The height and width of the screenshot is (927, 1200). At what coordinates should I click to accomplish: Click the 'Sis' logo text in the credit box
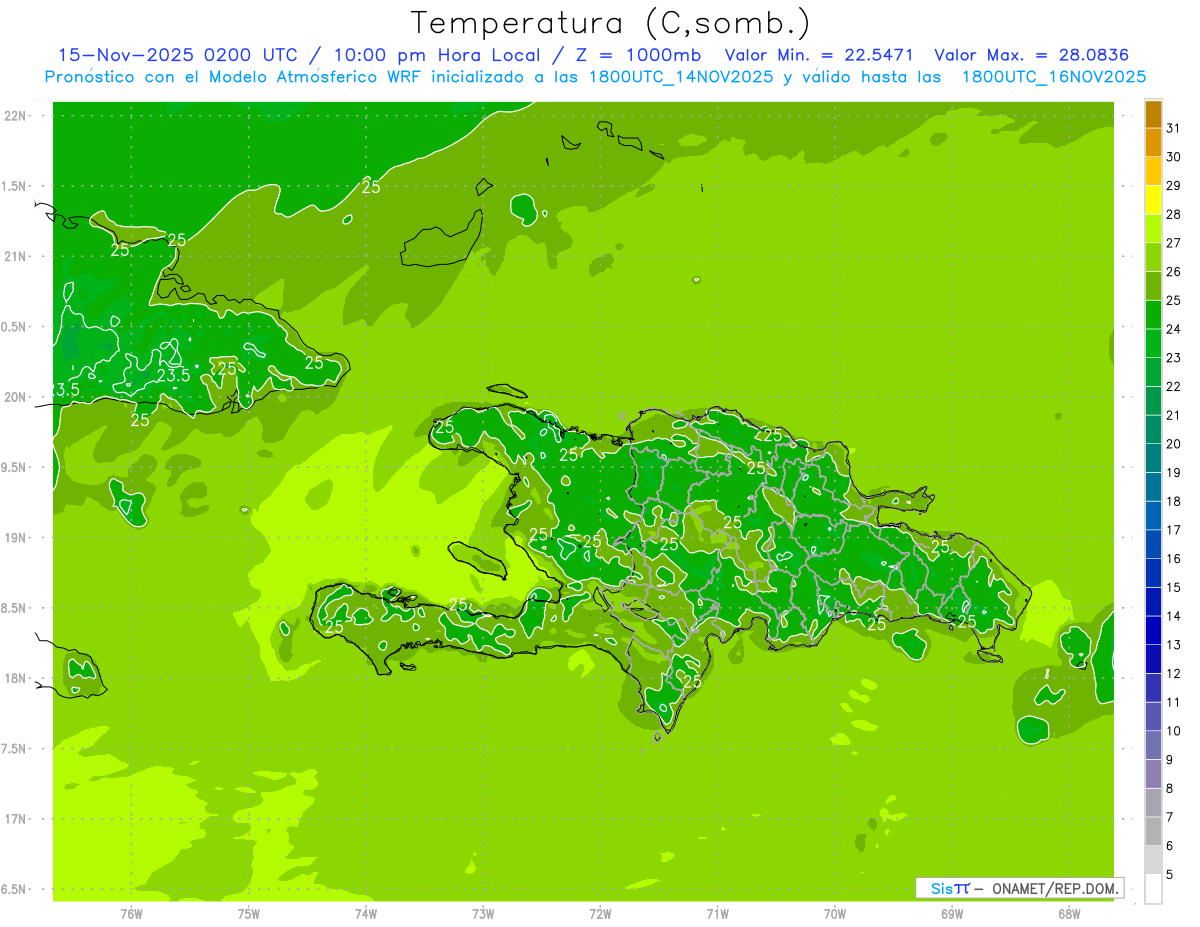click(x=942, y=888)
